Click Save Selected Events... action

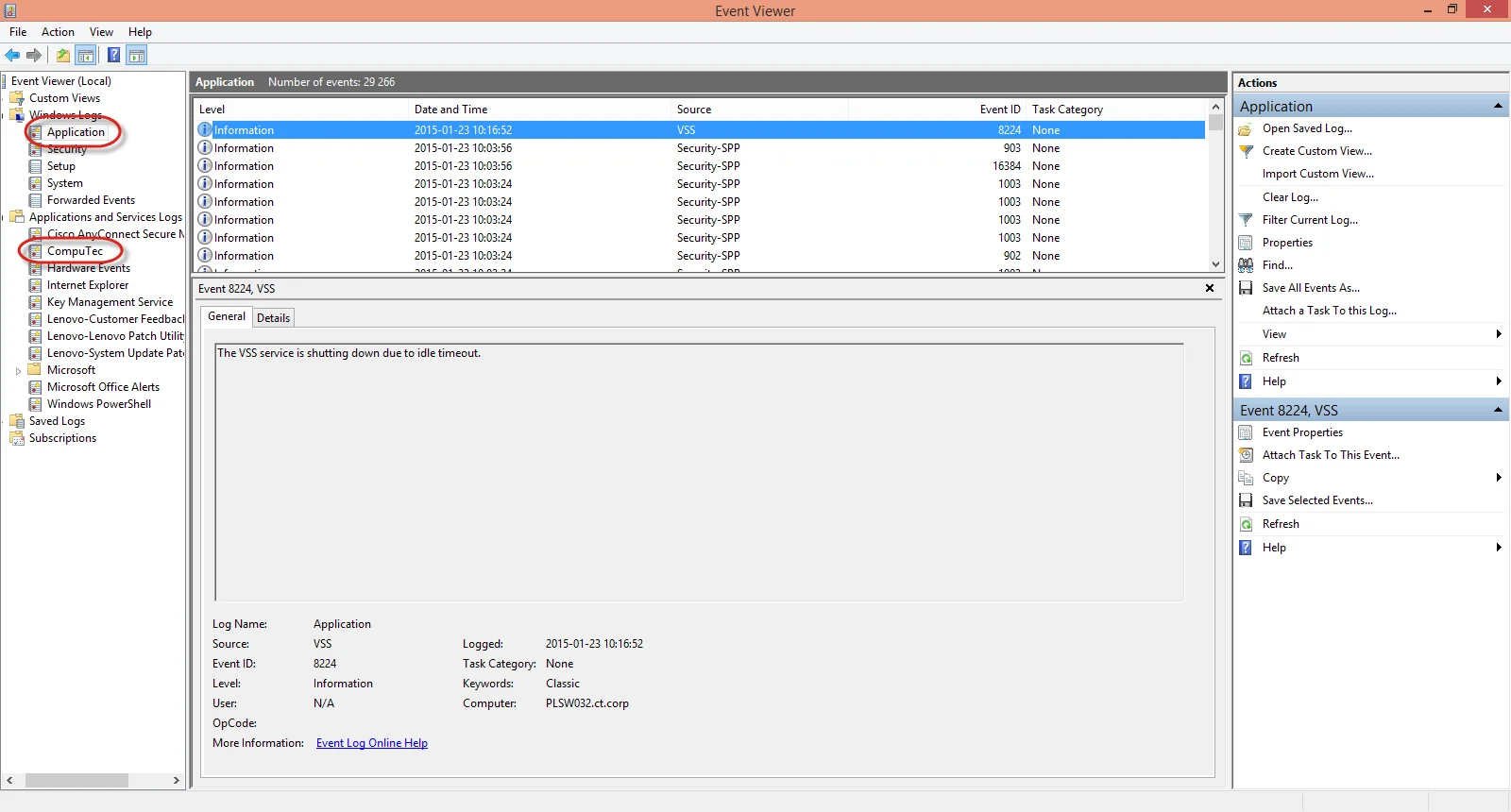[1317, 500]
